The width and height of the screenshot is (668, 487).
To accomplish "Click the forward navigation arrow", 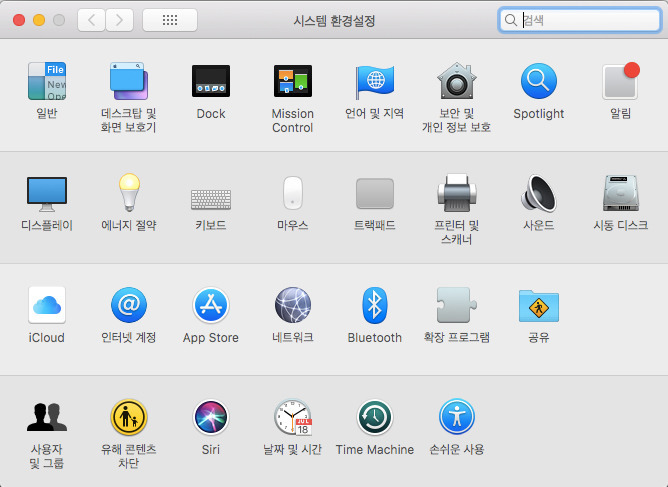I will coord(119,20).
